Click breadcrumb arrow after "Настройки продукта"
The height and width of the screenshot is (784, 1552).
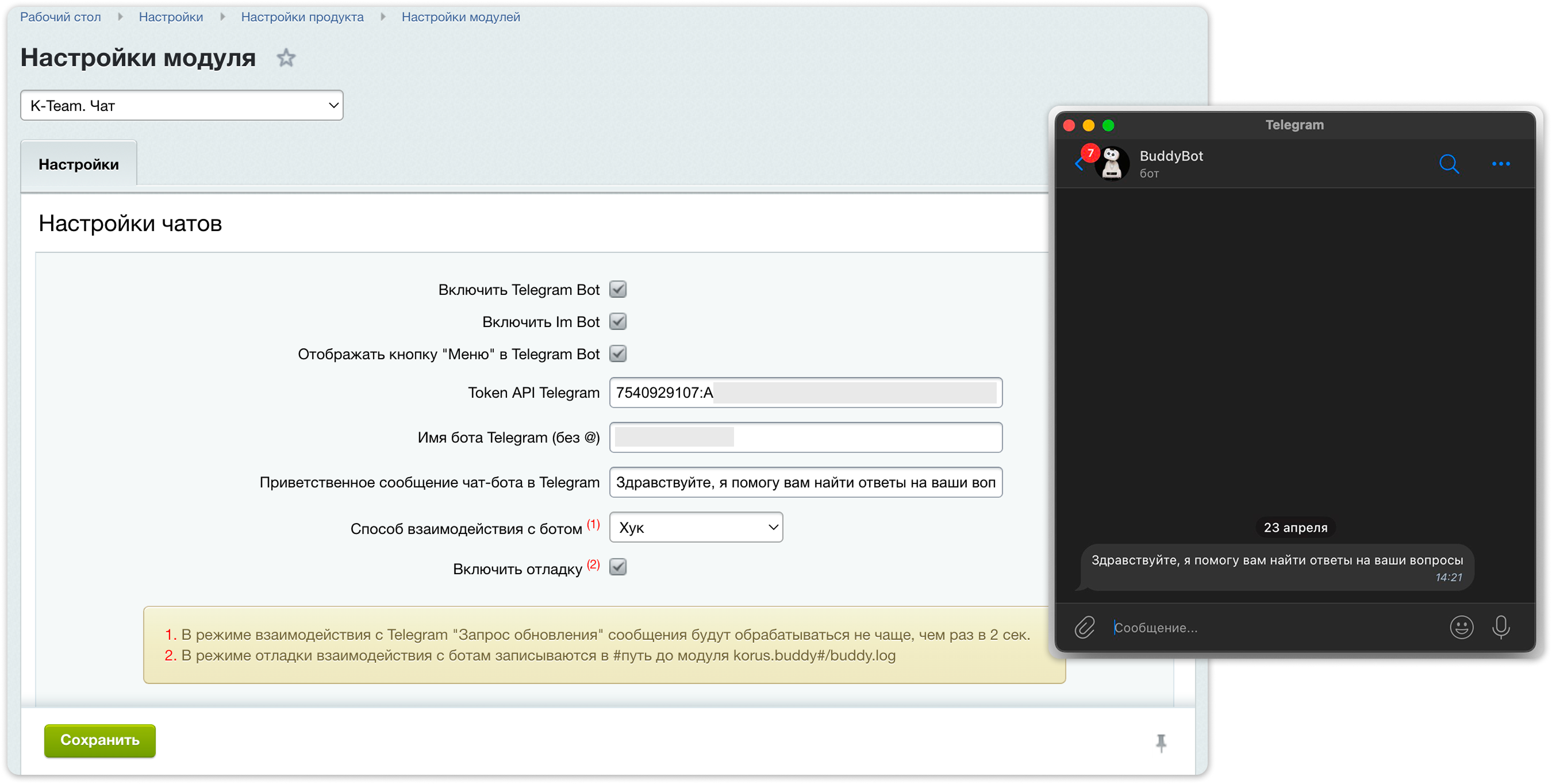click(383, 17)
